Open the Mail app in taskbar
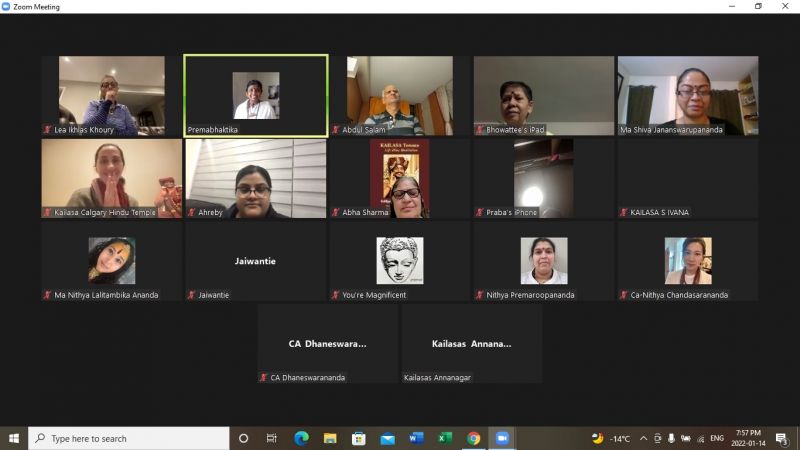800x450 pixels. (387, 438)
